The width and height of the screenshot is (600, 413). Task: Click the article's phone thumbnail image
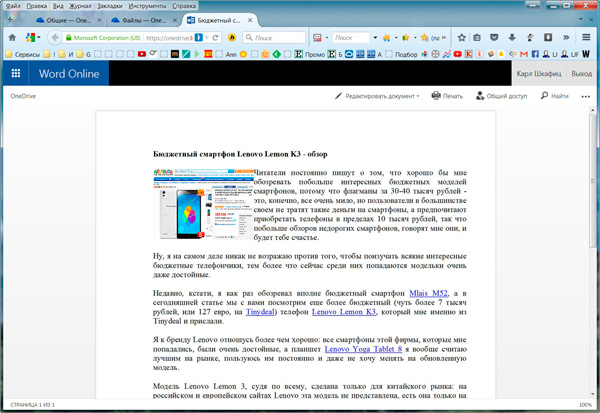tap(195, 204)
